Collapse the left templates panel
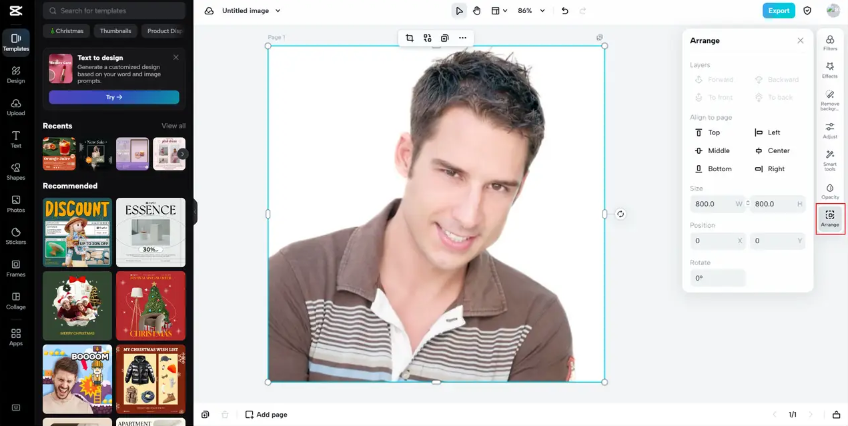The image size is (848, 426). pos(195,211)
